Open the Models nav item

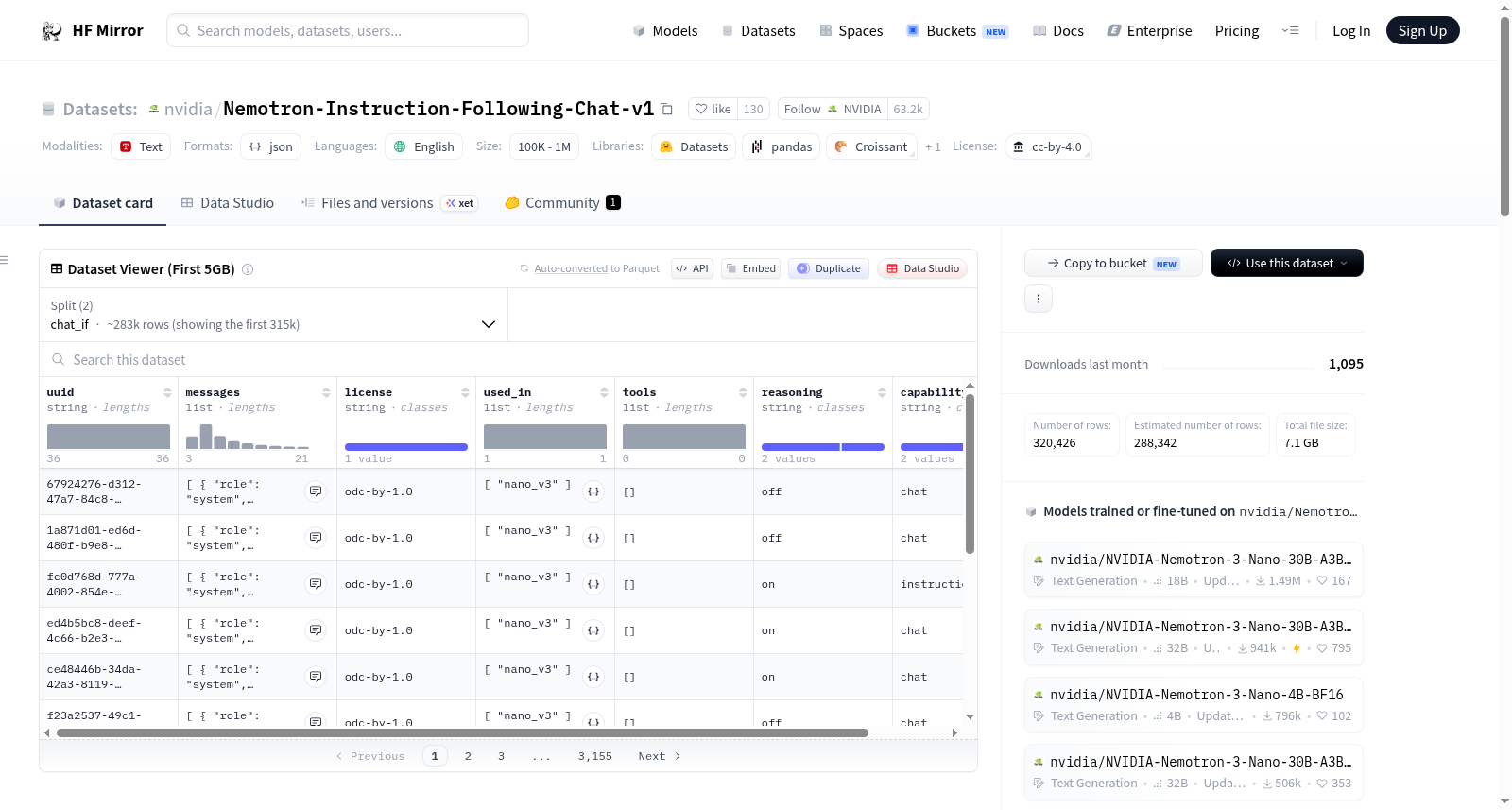pyautogui.click(x=665, y=30)
